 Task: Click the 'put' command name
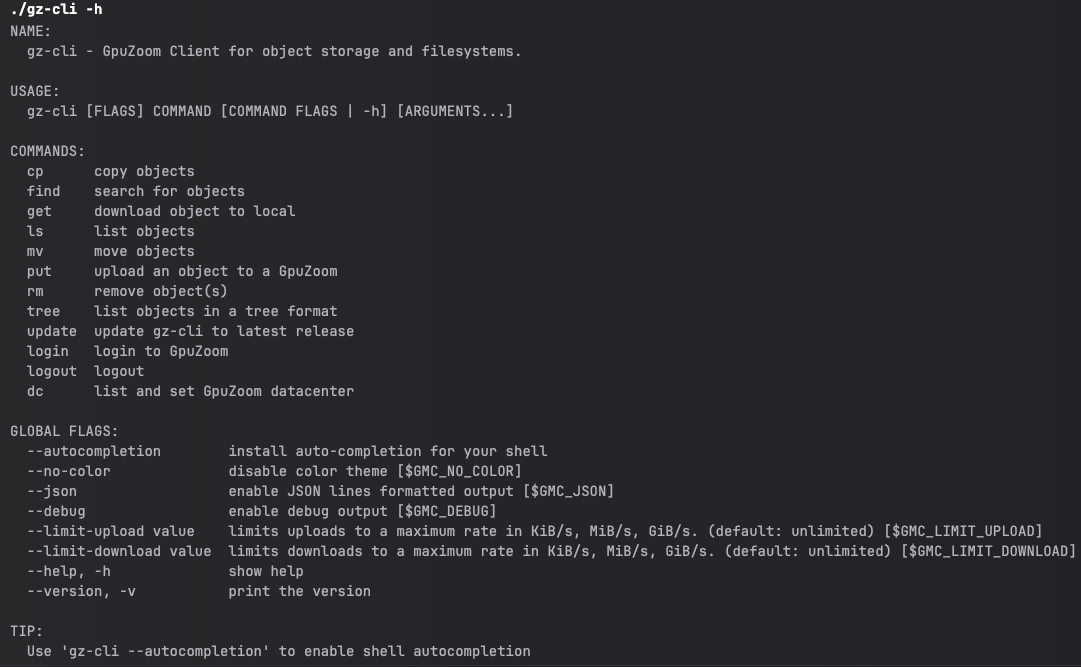coord(40,271)
